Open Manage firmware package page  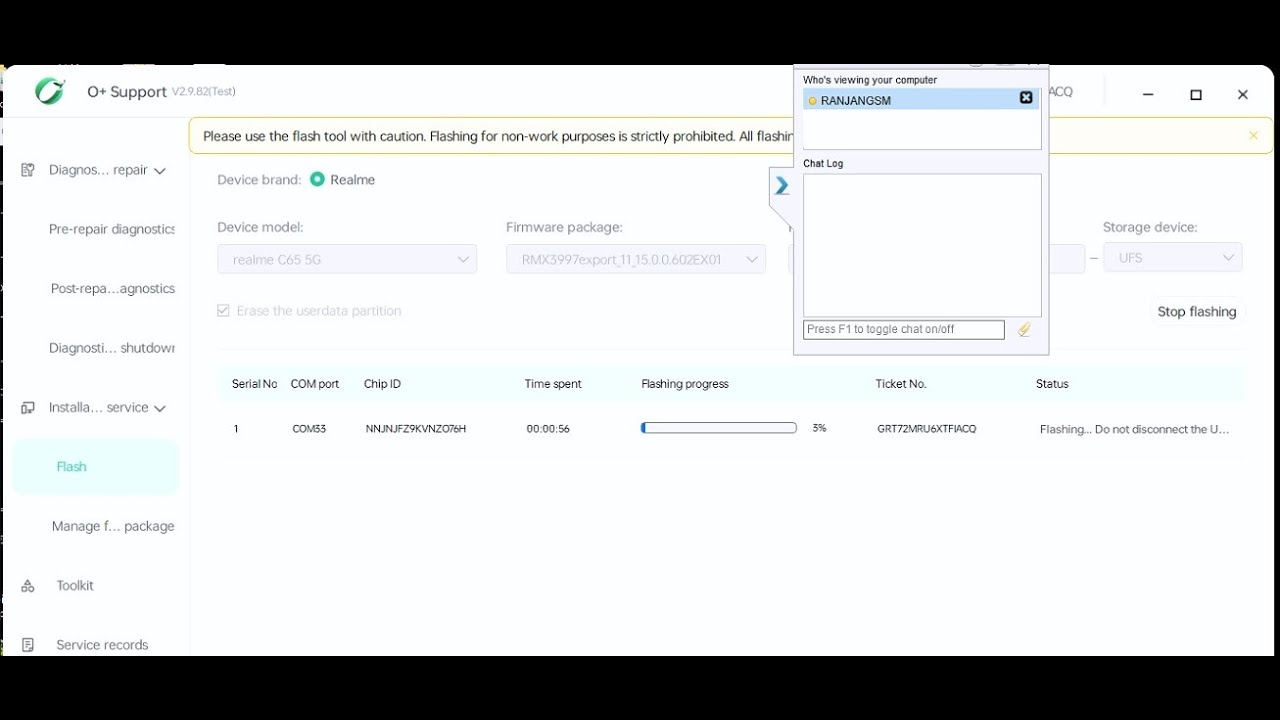coord(113,526)
